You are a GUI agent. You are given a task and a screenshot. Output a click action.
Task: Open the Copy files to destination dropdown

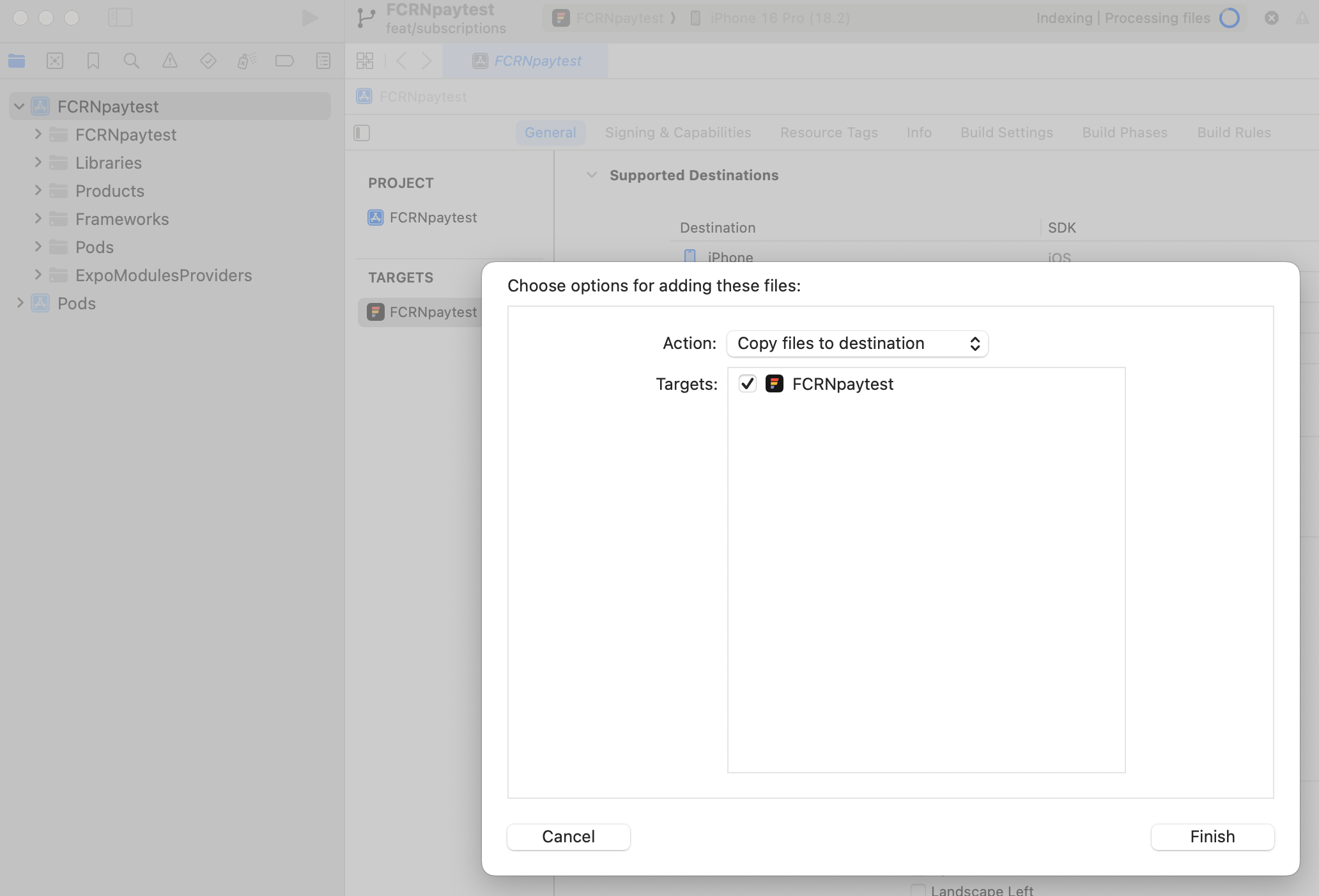(857, 343)
